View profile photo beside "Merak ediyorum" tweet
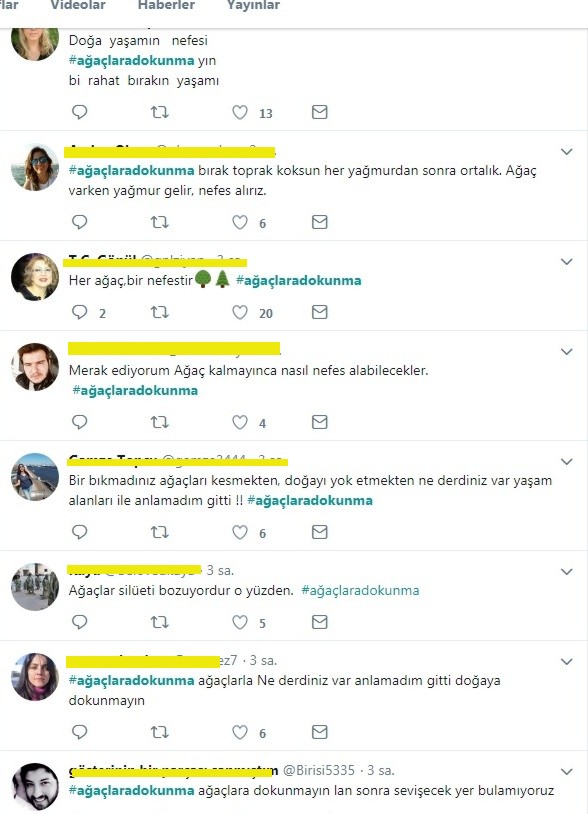 pyautogui.click(x=35, y=367)
